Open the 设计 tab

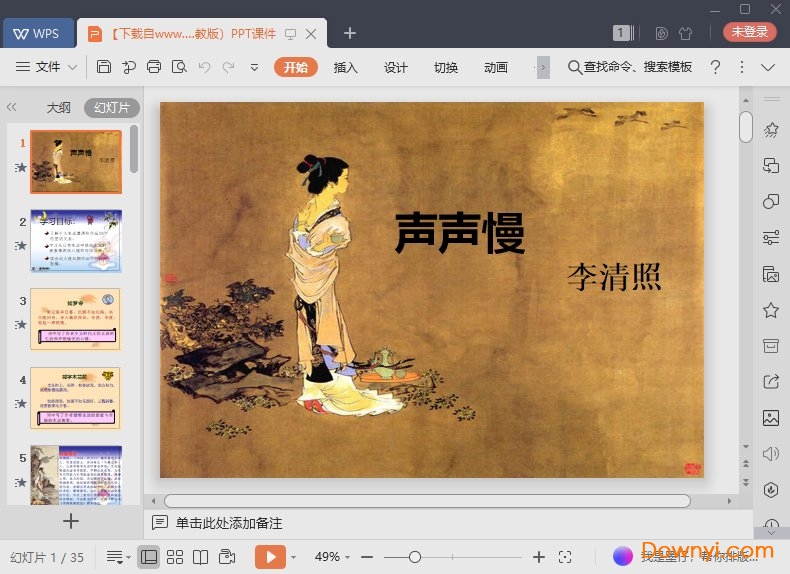396,67
